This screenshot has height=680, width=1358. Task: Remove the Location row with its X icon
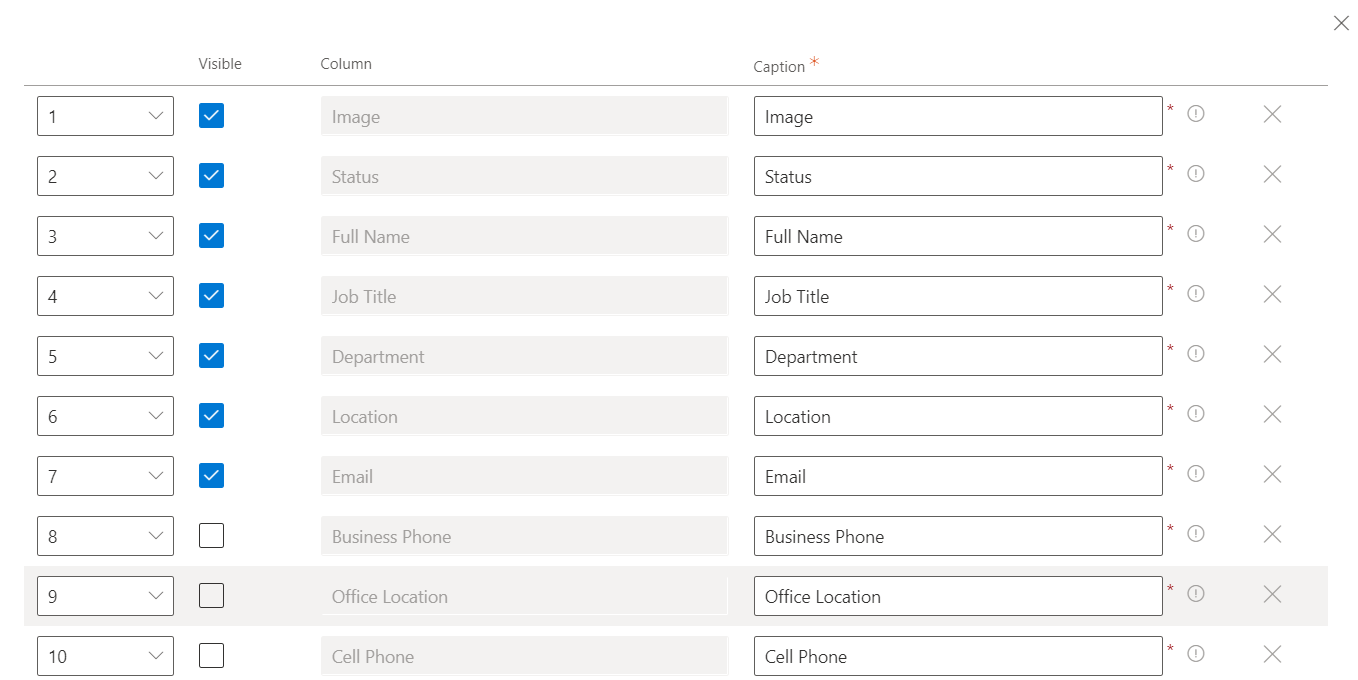[1272, 414]
